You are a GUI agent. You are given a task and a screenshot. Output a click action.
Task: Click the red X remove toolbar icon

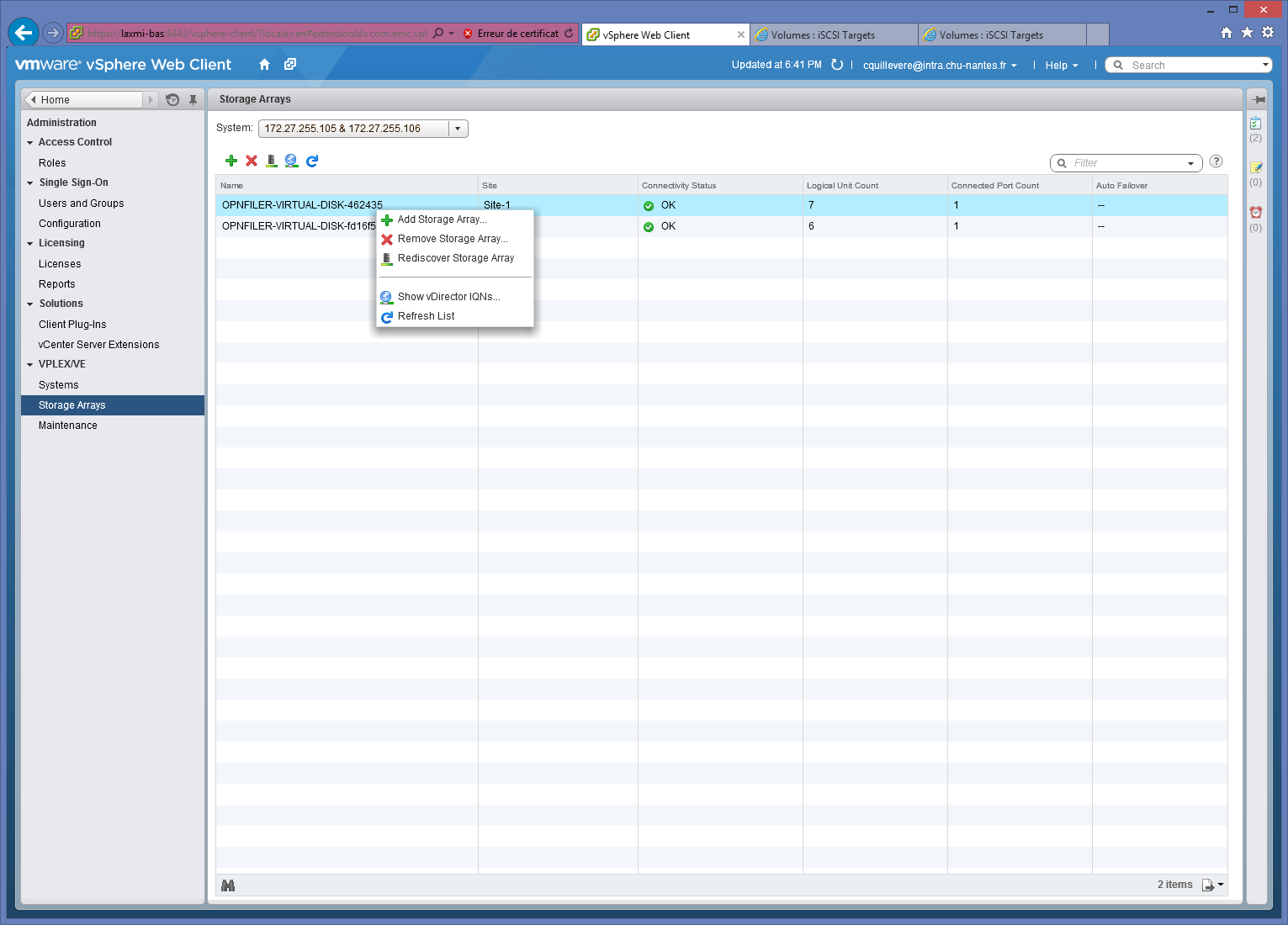252,161
